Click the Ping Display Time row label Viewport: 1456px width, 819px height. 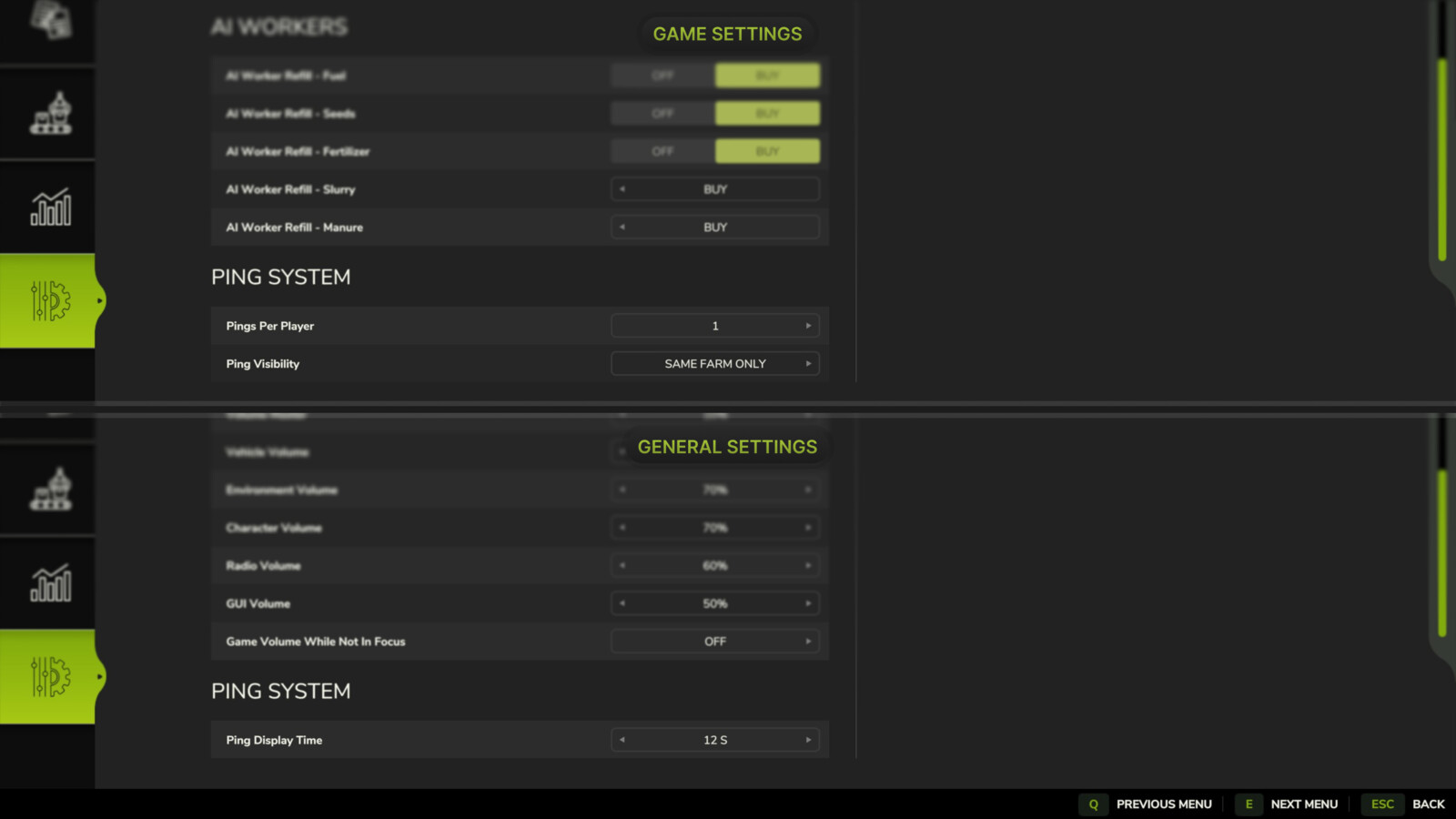coord(274,740)
